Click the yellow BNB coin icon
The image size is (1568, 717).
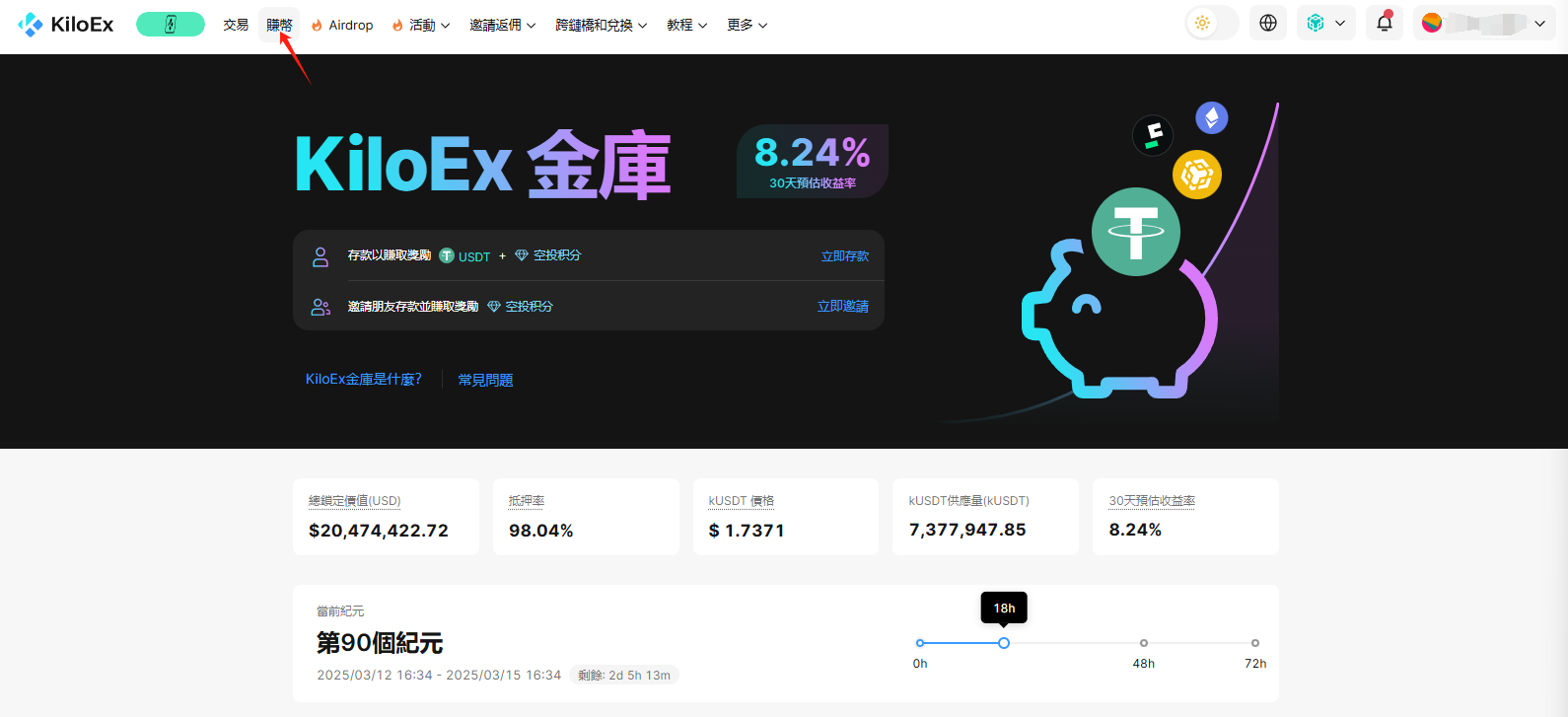1196,175
